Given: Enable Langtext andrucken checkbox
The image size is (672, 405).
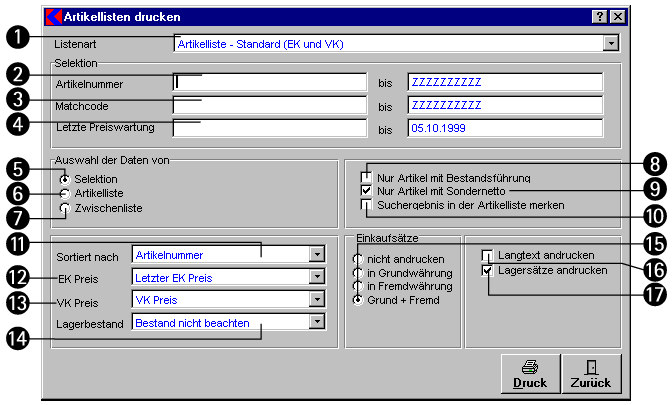Looking at the screenshot, I should (x=488, y=256).
